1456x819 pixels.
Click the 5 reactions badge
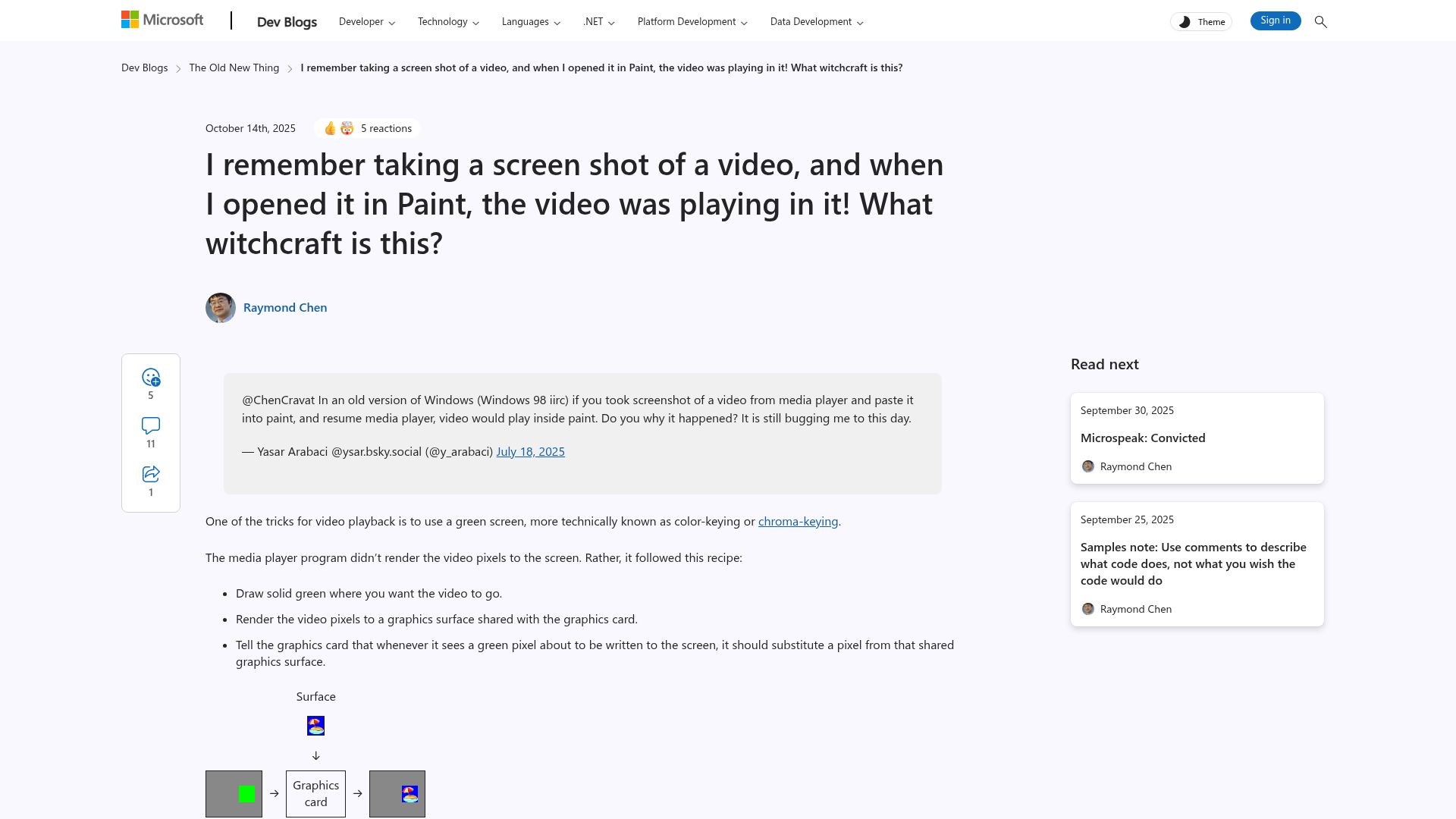367,128
